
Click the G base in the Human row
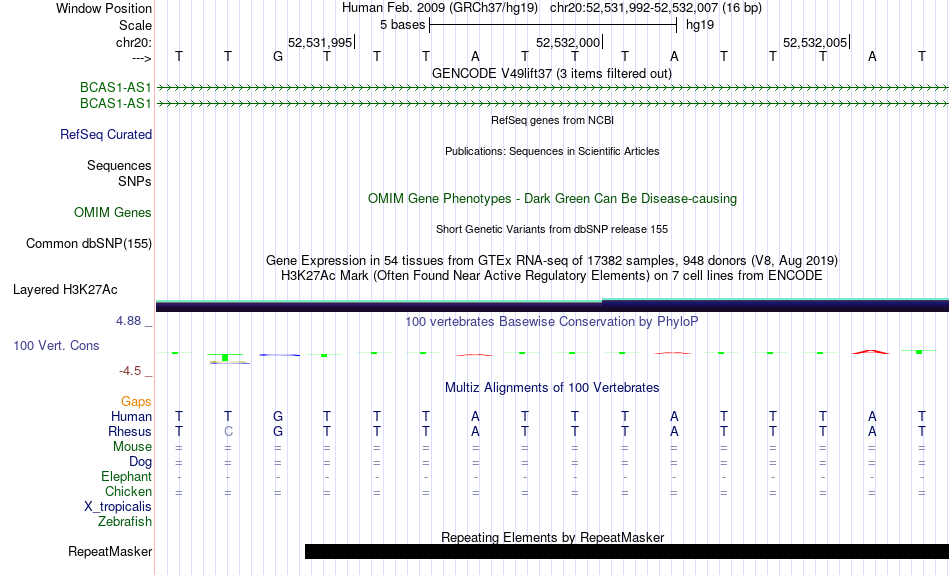point(277,416)
